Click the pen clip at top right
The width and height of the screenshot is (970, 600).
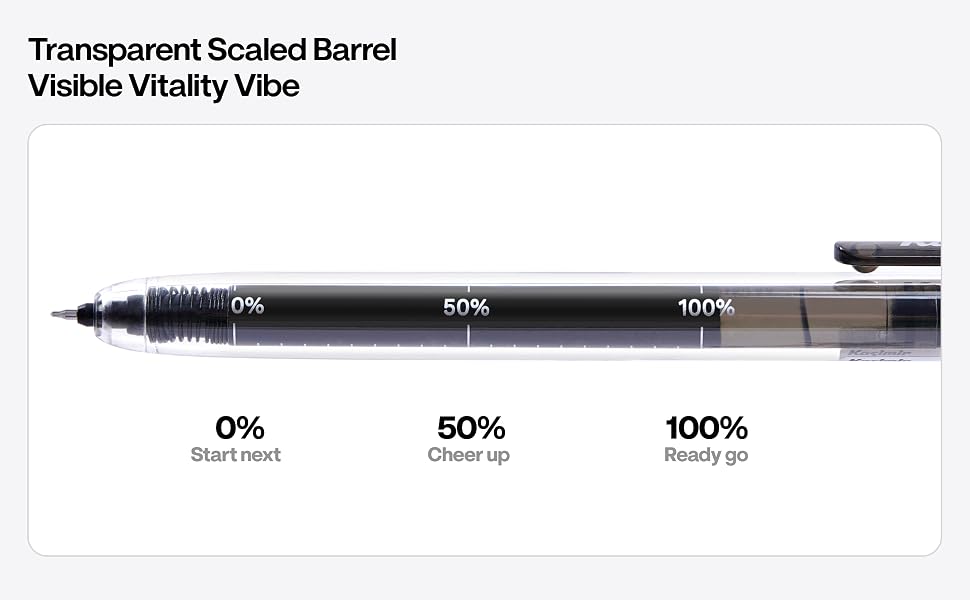coord(887,256)
